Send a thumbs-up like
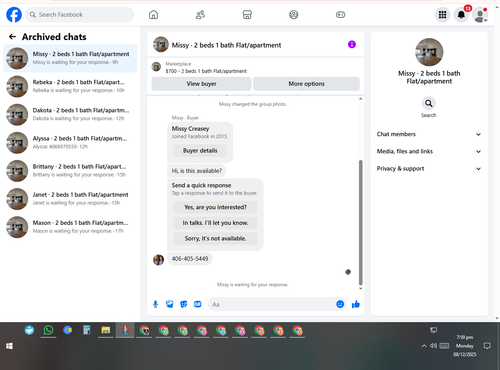Screen dimensions: 500x370 [356, 304]
